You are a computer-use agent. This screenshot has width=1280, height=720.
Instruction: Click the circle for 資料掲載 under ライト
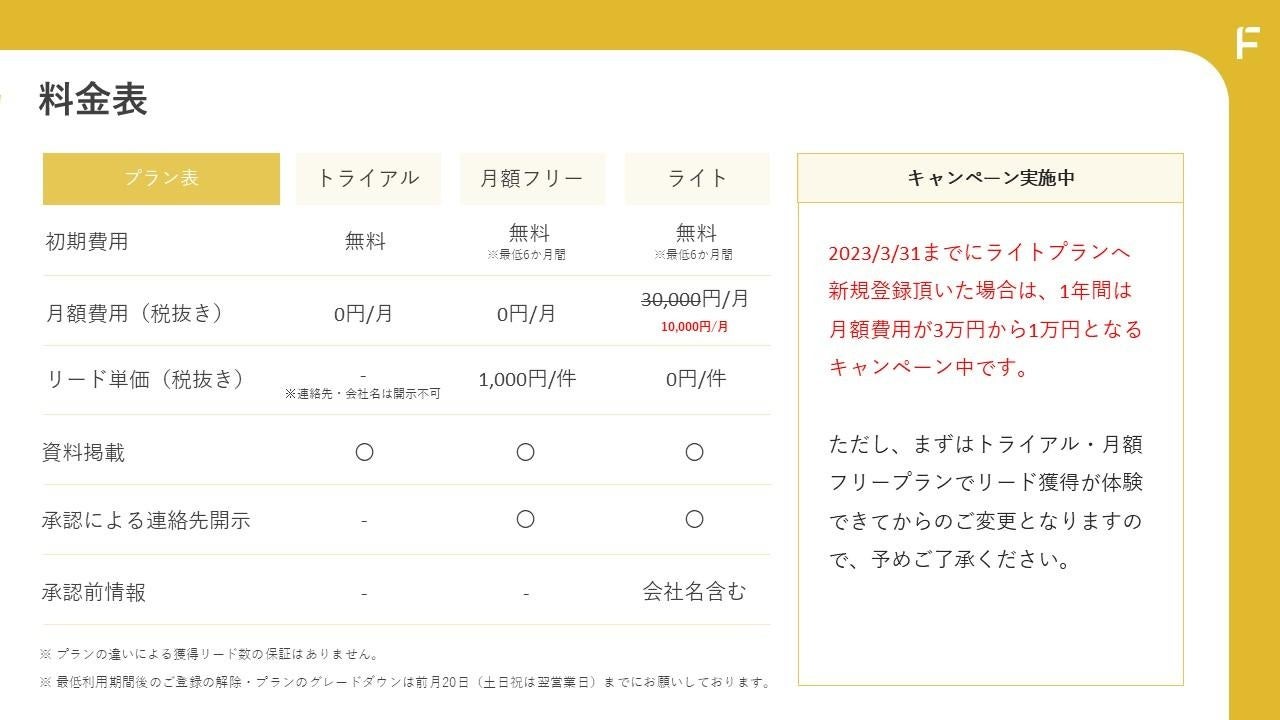(694, 452)
